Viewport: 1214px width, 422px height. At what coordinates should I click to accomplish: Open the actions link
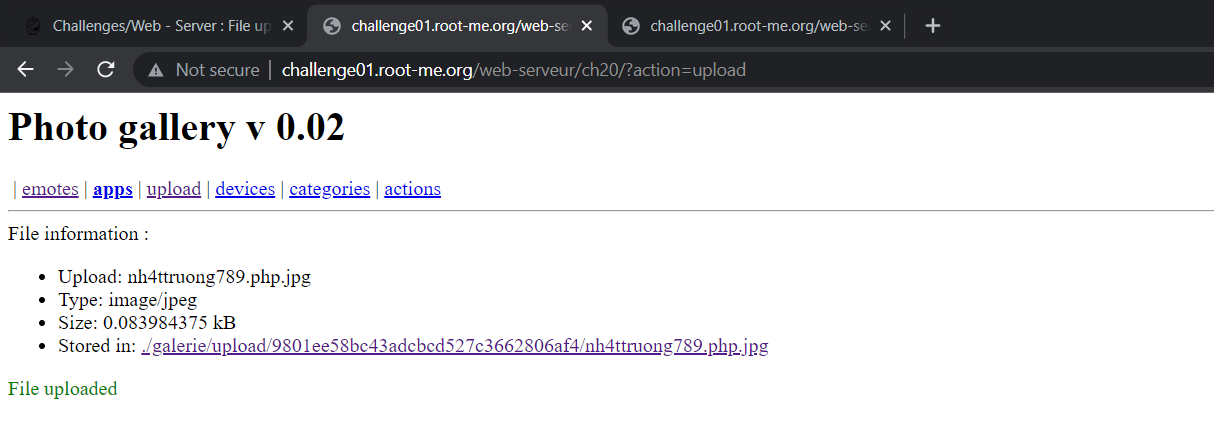pos(412,189)
